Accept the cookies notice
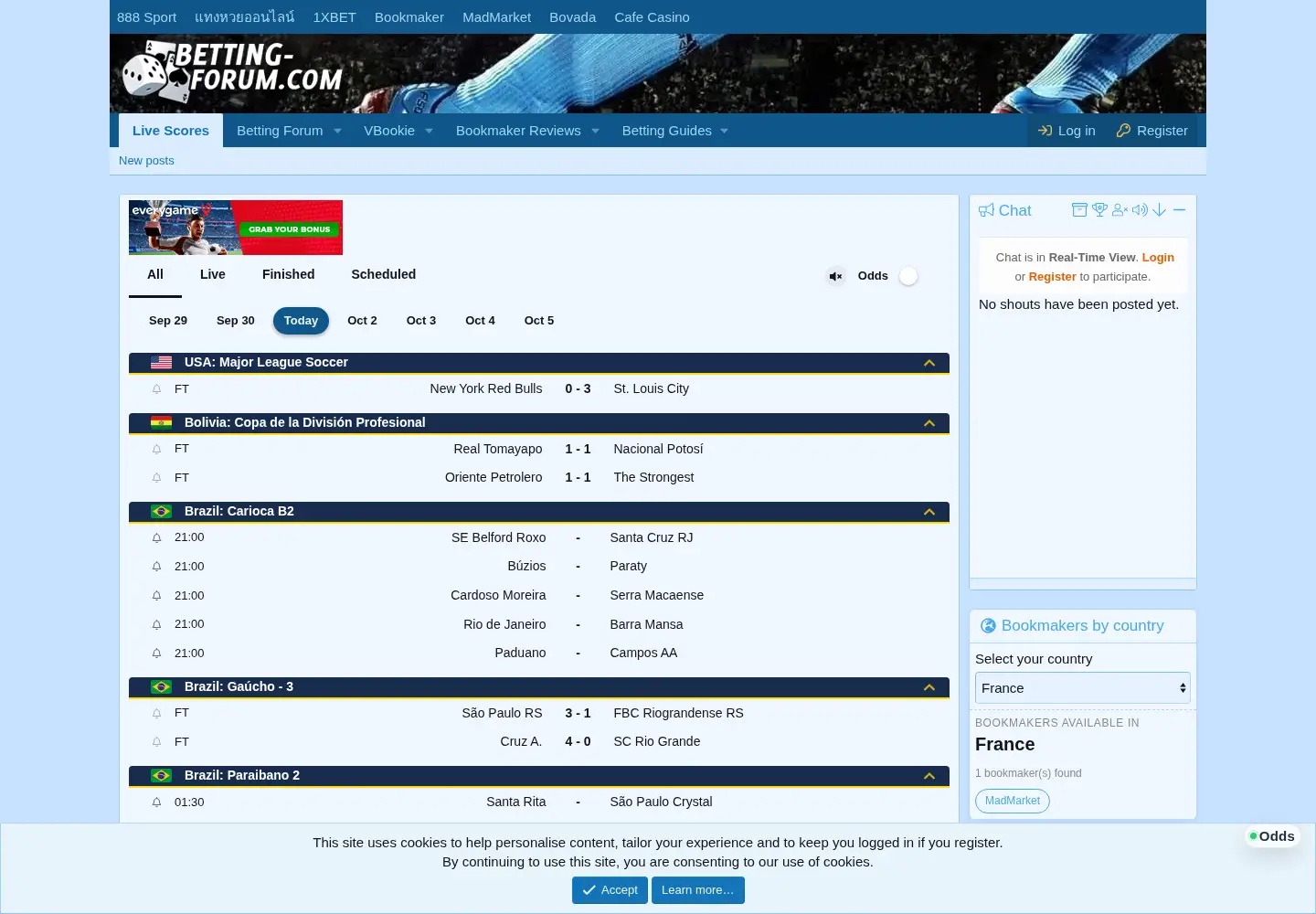This screenshot has width=1316, height=914. coord(610,890)
